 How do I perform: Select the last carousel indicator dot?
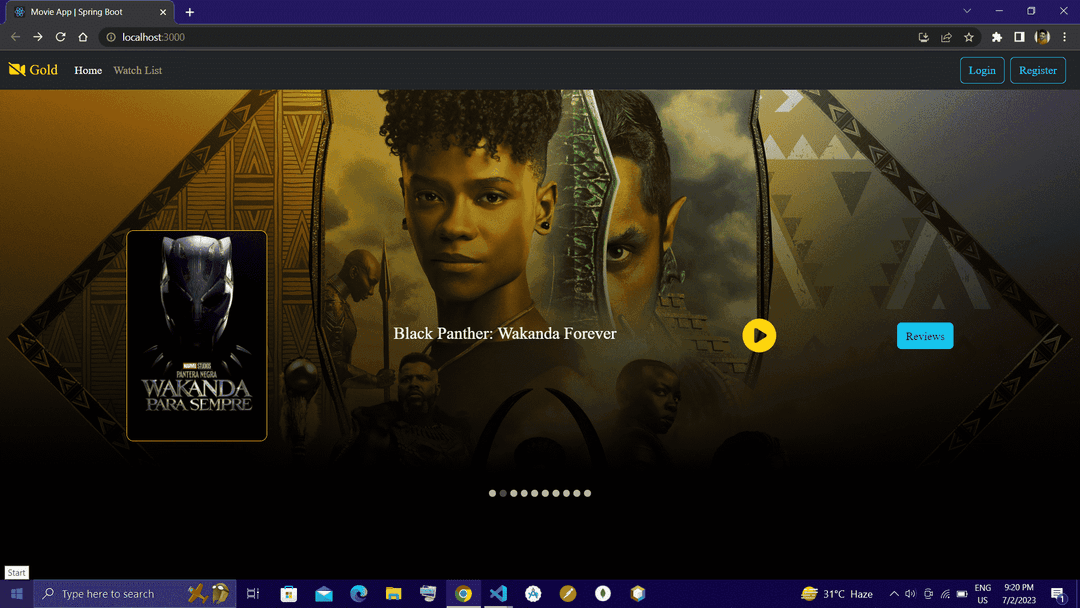588,493
